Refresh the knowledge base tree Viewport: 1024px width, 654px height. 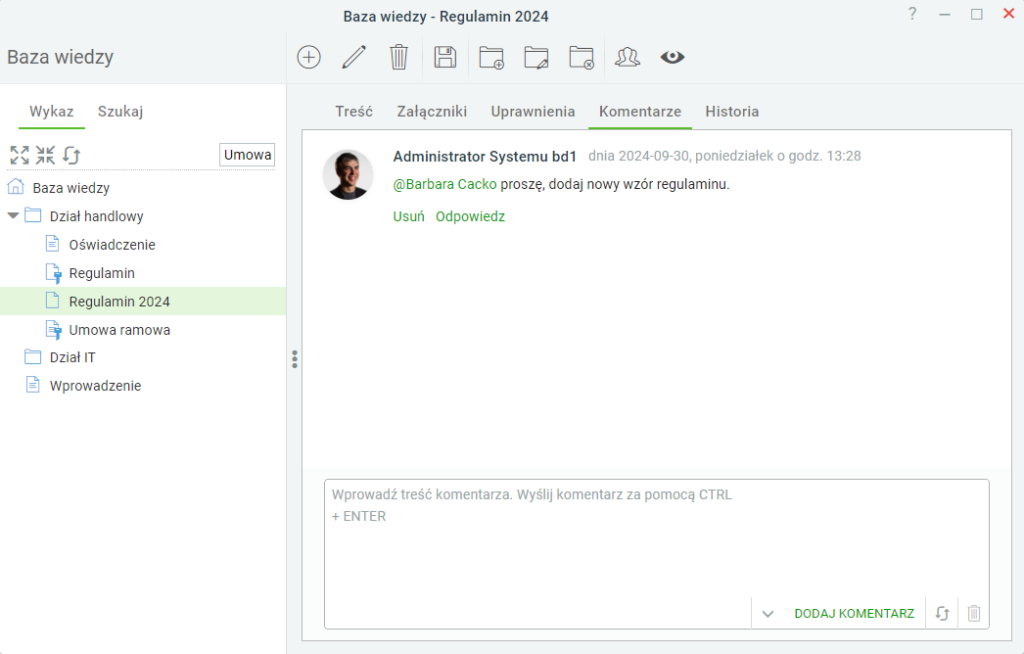pyautogui.click(x=71, y=155)
